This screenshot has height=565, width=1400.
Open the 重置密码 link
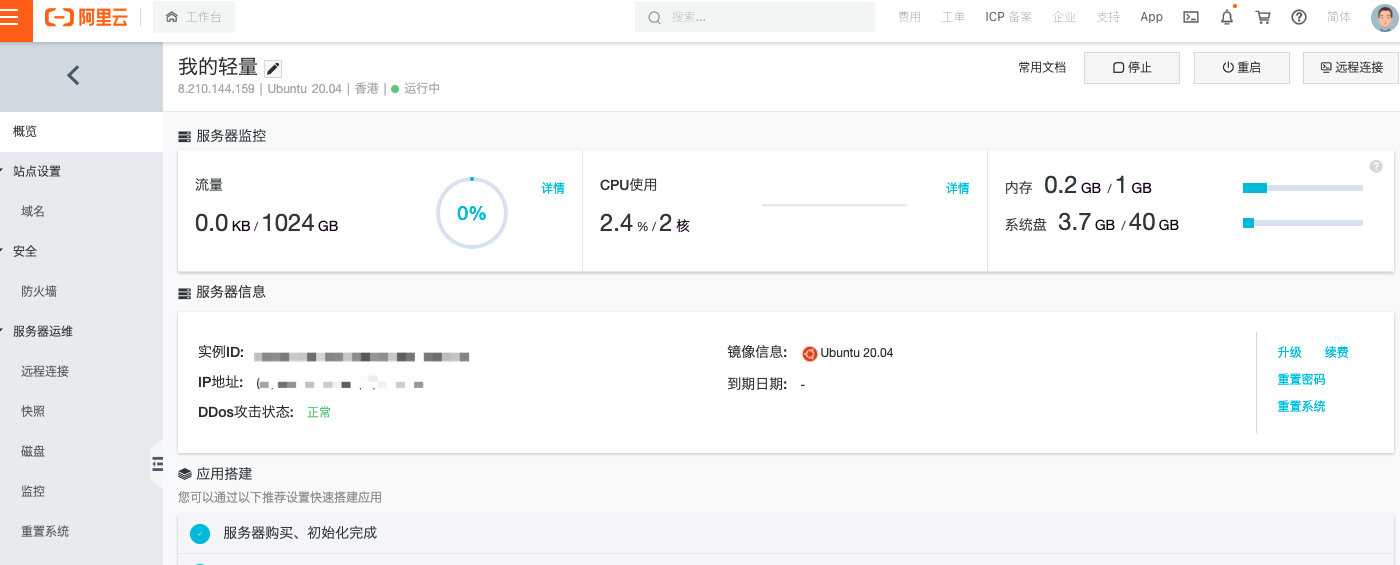click(1301, 380)
